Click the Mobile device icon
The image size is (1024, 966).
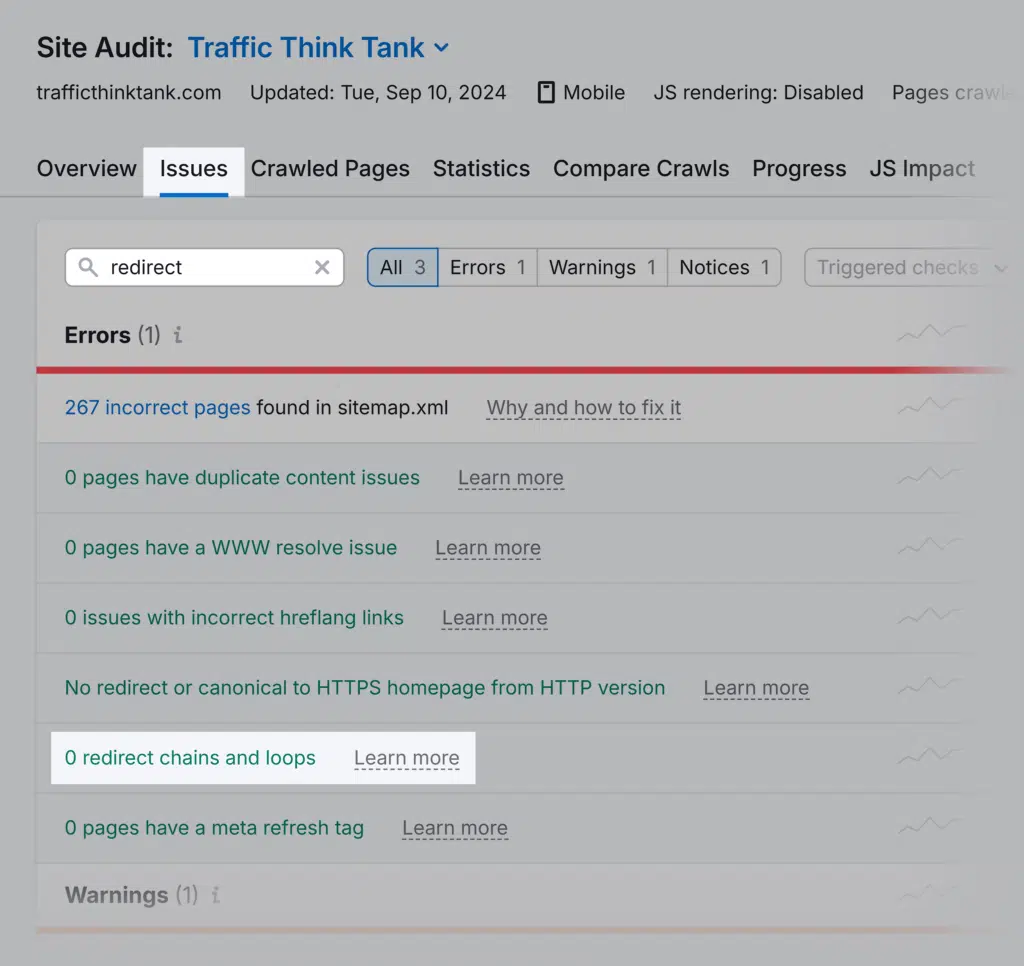(546, 93)
